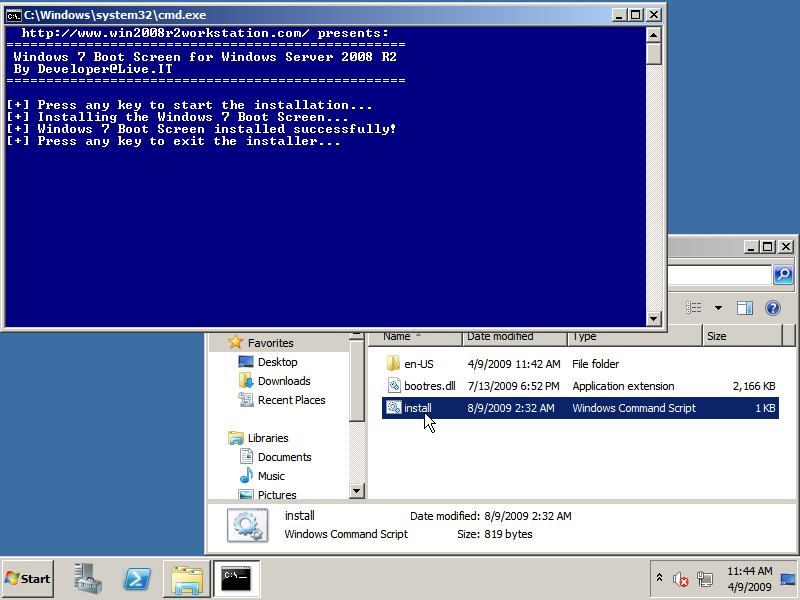Sort files by the Type column header
The width and height of the screenshot is (800, 600).
click(635, 337)
